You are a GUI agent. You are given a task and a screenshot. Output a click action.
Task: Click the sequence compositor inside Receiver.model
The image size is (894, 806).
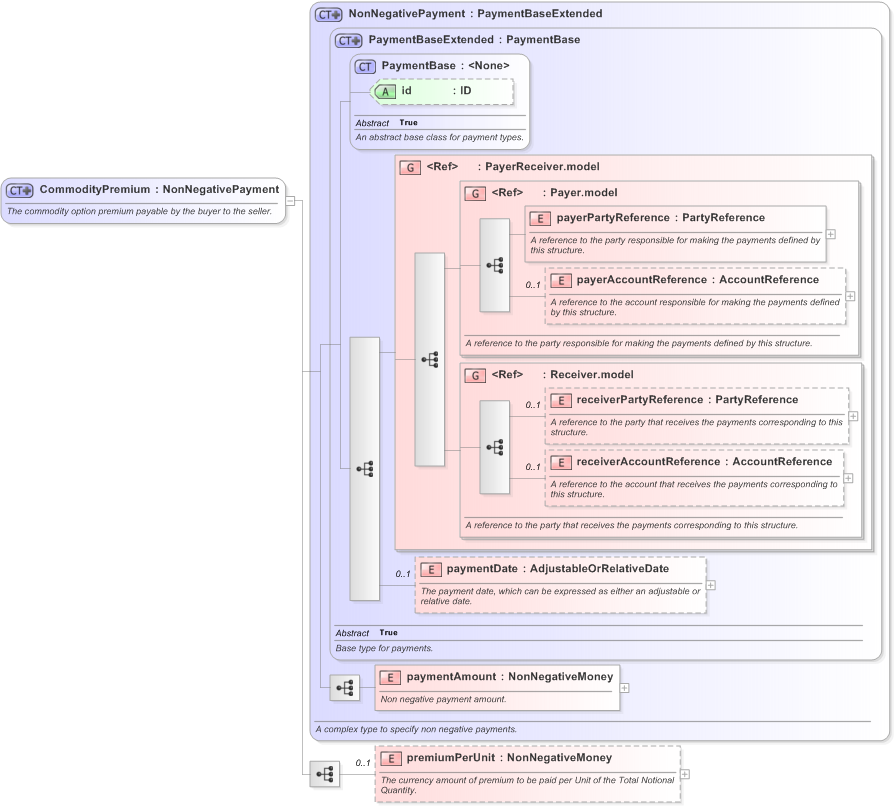pos(494,447)
